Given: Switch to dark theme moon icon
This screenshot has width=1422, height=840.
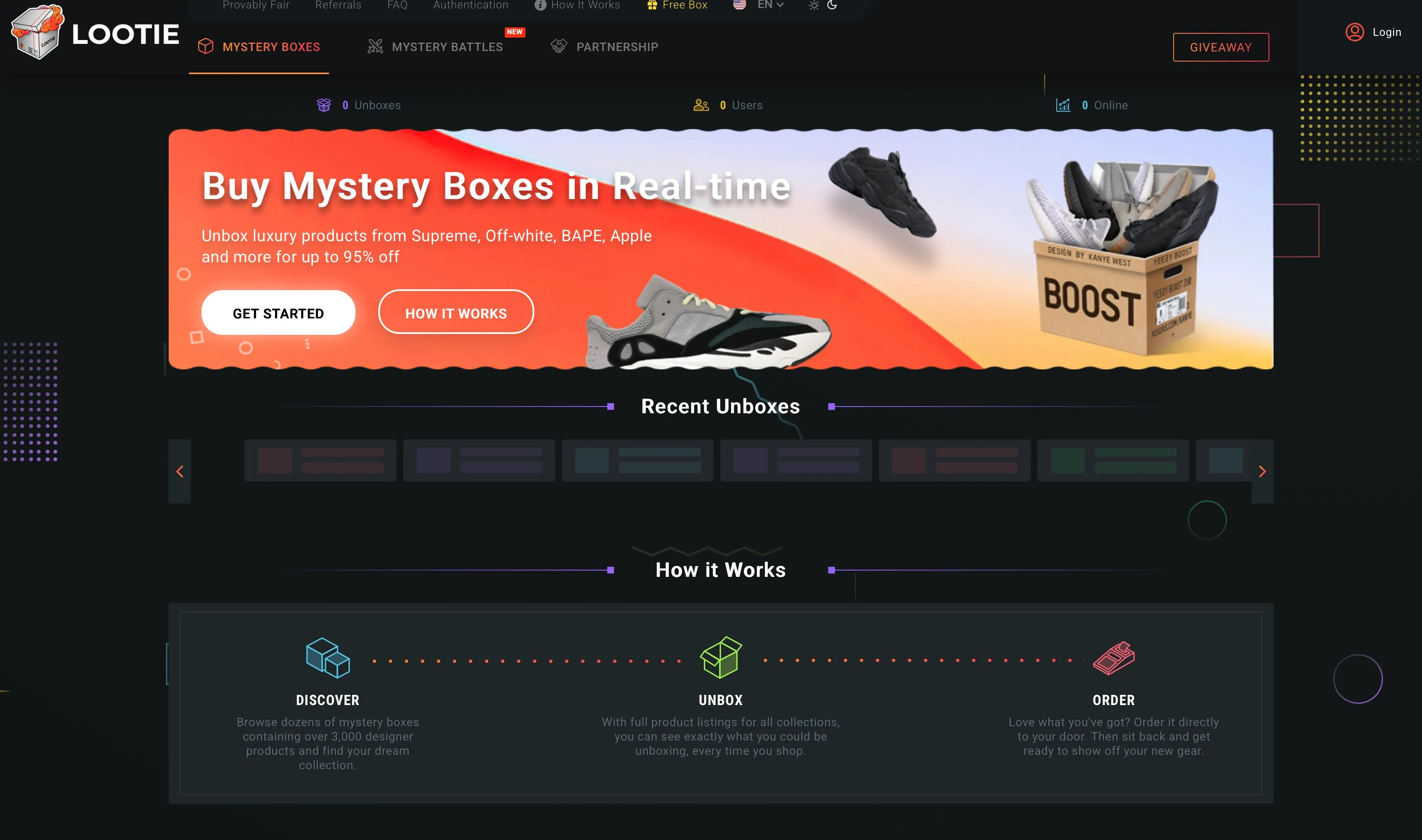Looking at the screenshot, I should coord(832,5).
